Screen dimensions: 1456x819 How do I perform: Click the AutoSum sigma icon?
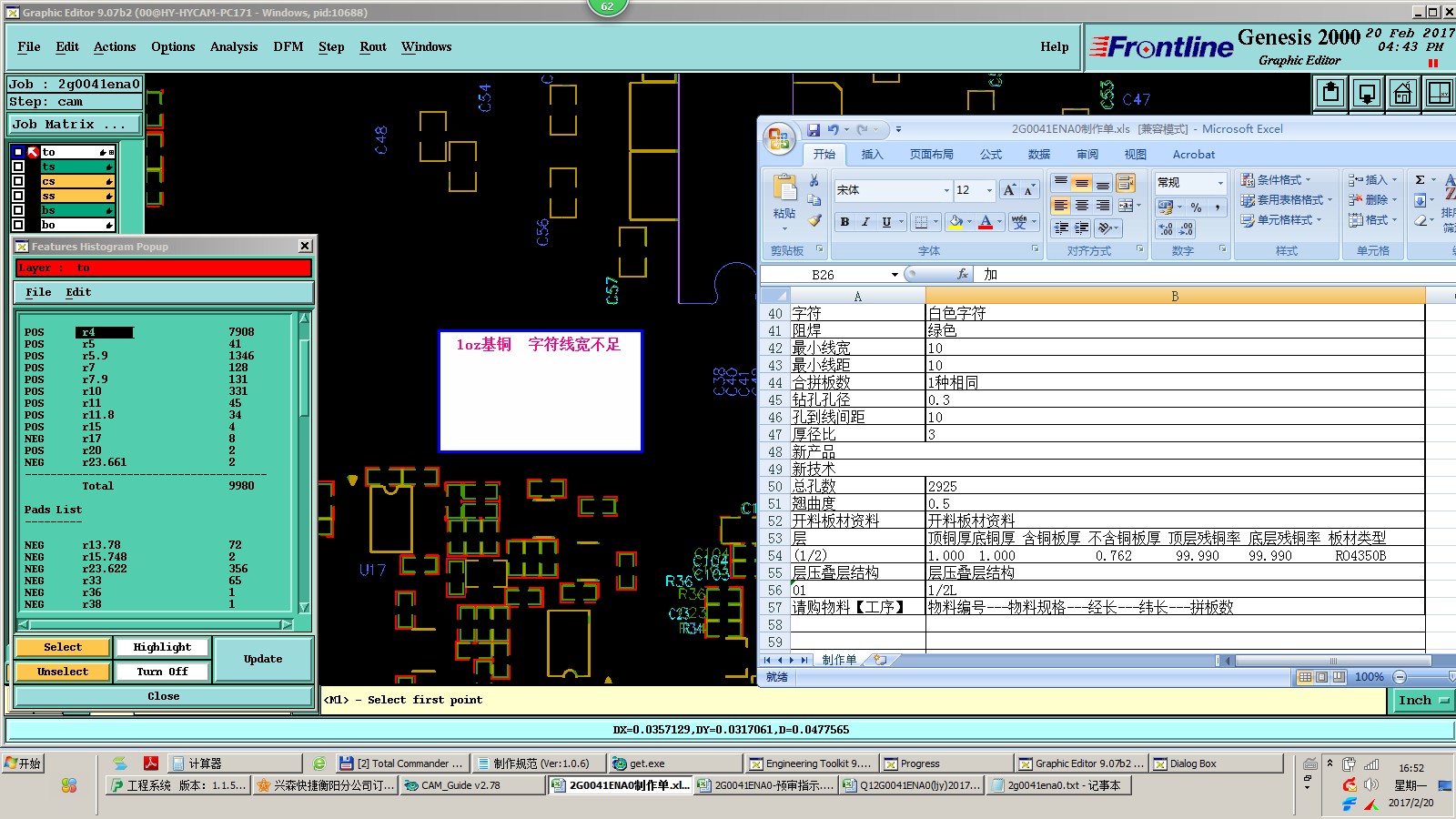(1420, 180)
